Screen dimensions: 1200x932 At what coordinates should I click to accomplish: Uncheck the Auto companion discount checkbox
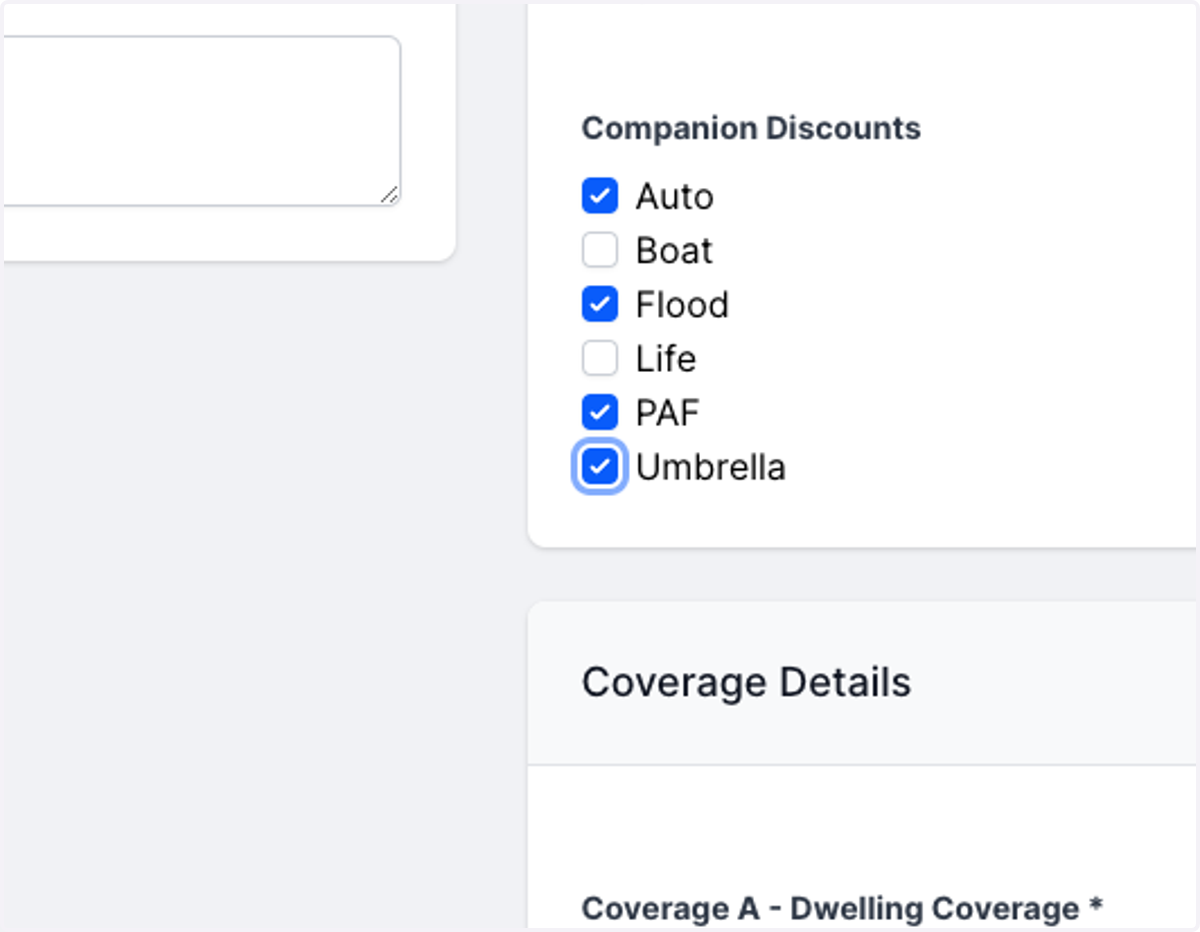[x=600, y=196]
